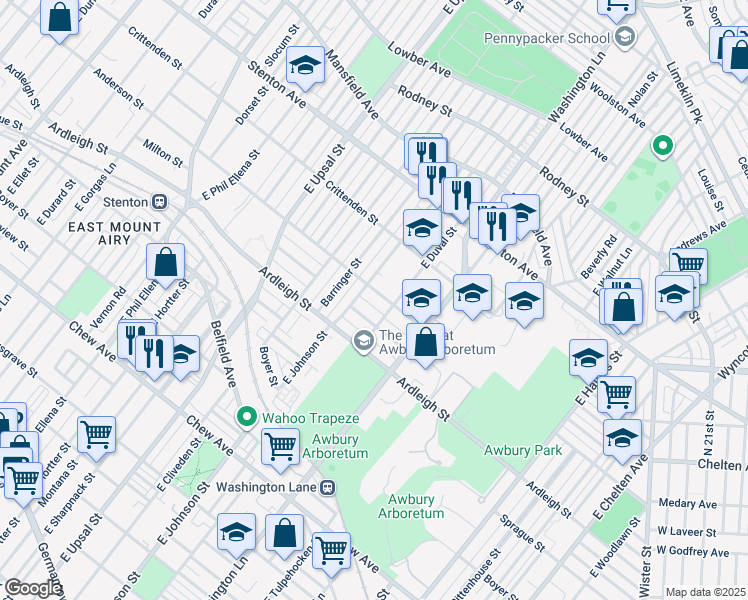This screenshot has height=600, width=748.
Task: Select the Awbury Park label
Action: 523,450
